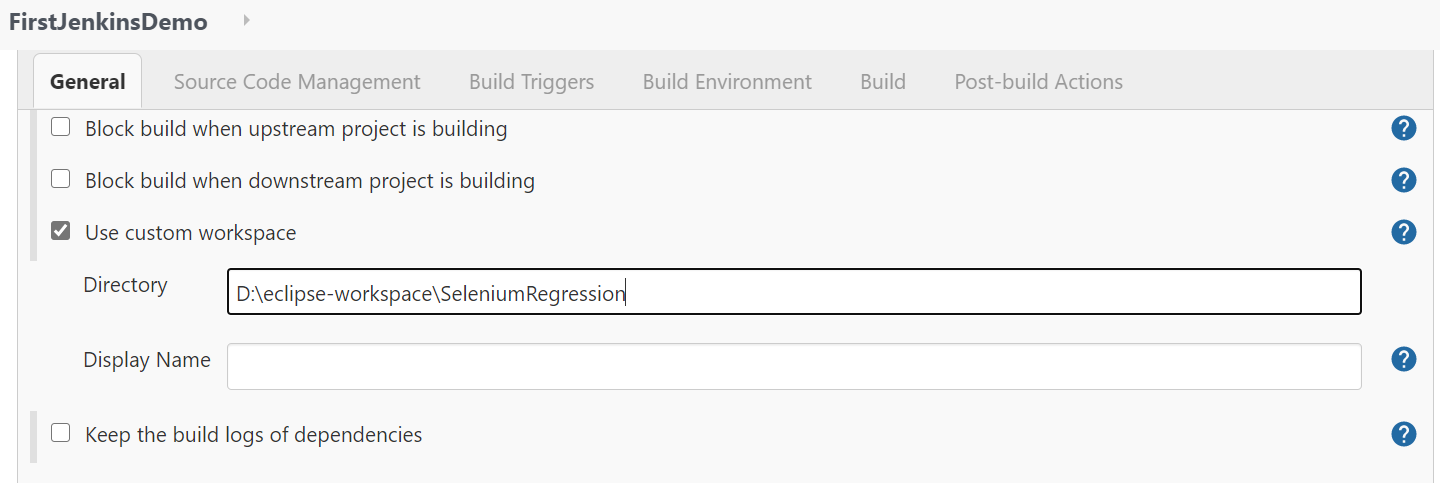
Task: Tick Keep the build logs of dependencies
Action: (x=61, y=433)
